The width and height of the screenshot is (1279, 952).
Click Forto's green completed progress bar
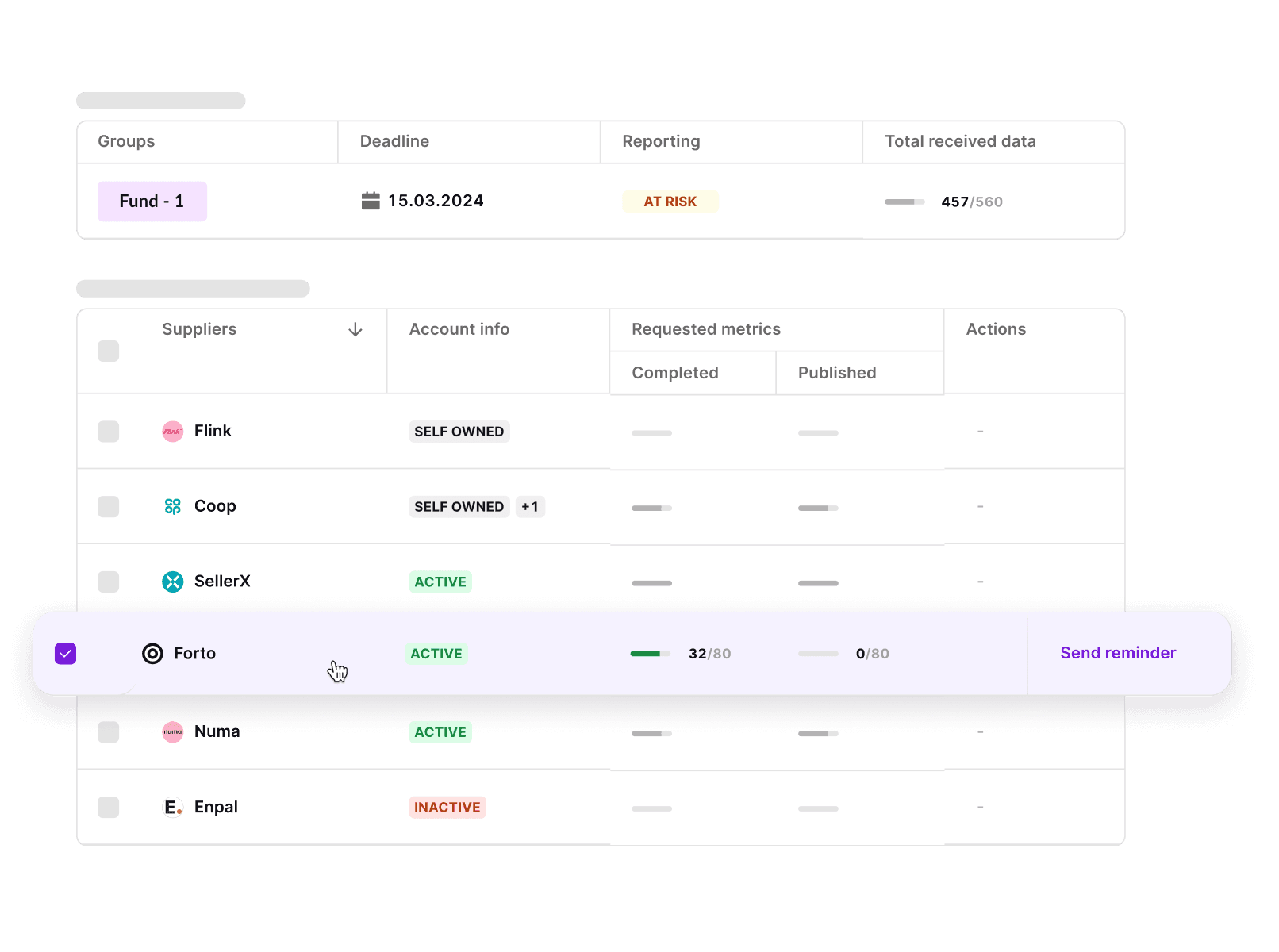pyautogui.click(x=651, y=654)
